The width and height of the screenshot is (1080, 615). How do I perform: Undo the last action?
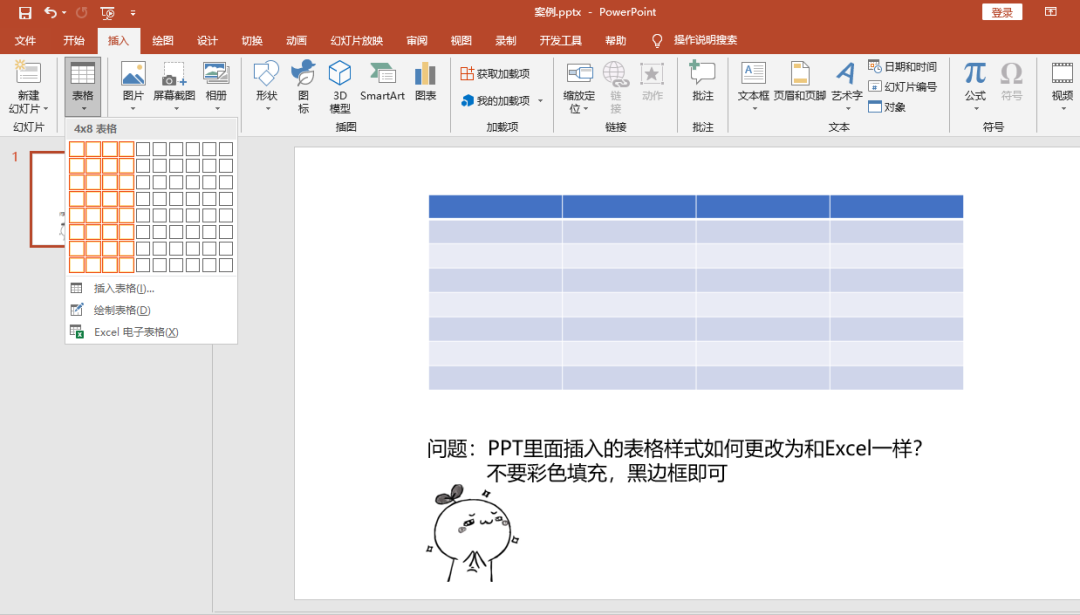(x=50, y=12)
